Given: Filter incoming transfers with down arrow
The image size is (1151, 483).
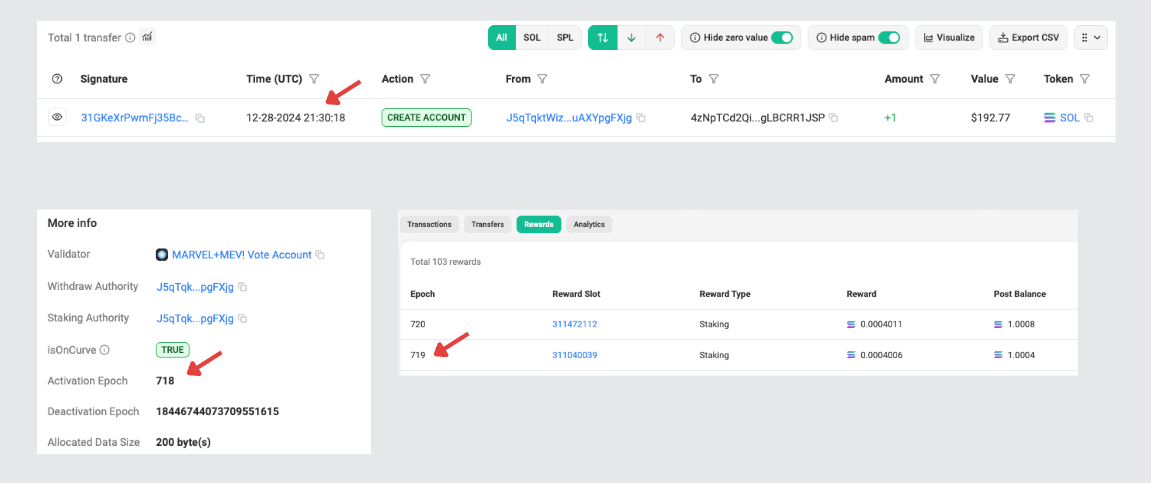Looking at the screenshot, I should pyautogui.click(x=631, y=37).
